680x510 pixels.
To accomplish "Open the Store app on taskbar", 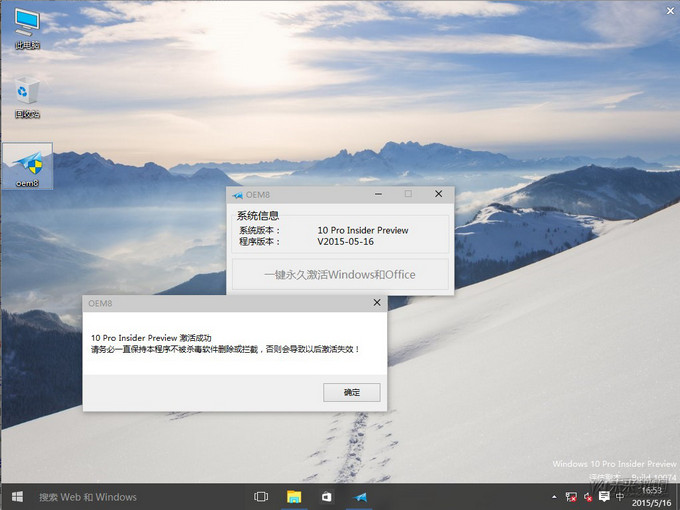I will 326,497.
